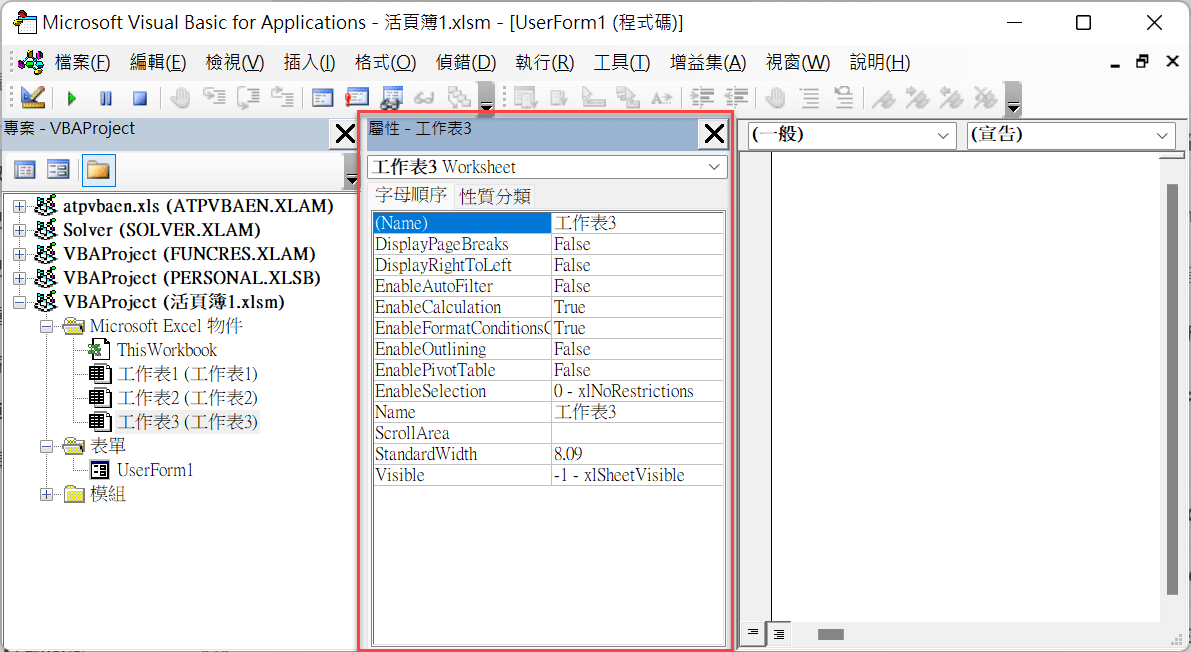The width and height of the screenshot is (1191, 652).
Task: Open the Project Explorer toolbar icon
Action: 322,98
